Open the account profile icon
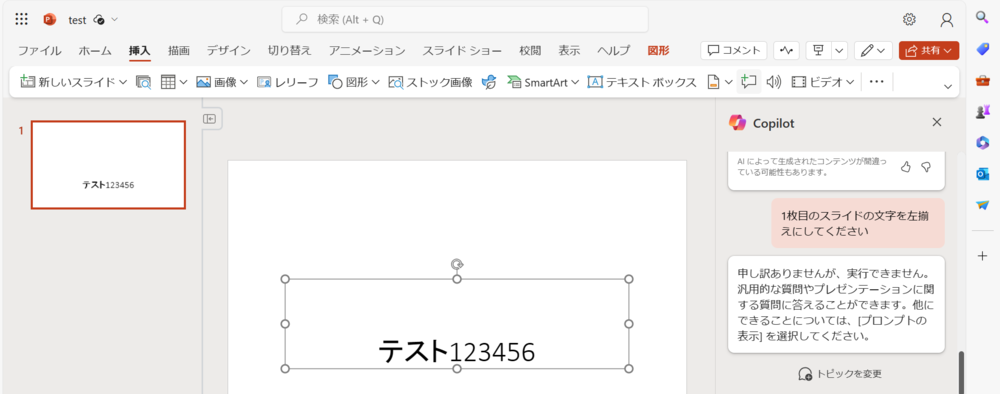 tap(946, 20)
